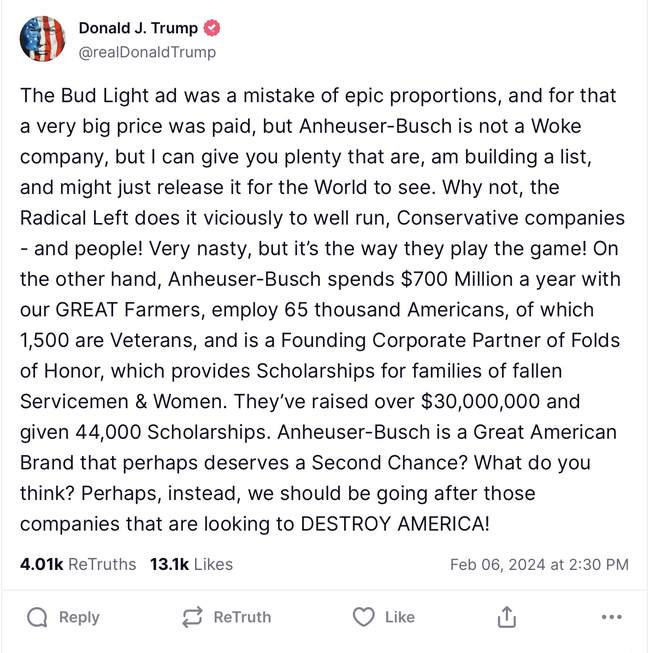Click the Feb 06, 2024 date
This screenshot has height=653, width=650.
tap(498, 565)
